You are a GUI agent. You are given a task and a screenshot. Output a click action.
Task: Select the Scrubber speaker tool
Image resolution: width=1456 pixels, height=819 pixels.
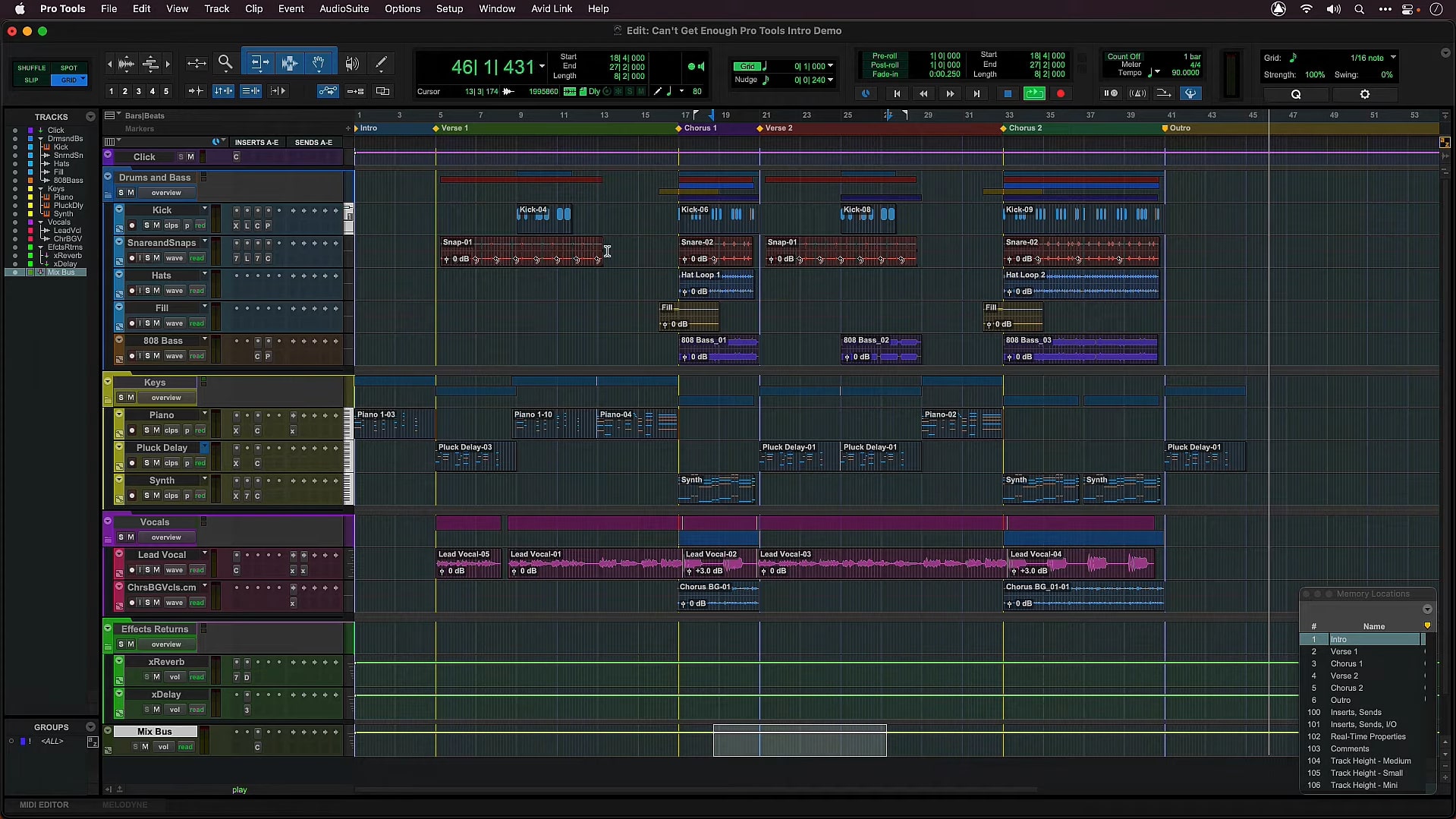(352, 64)
